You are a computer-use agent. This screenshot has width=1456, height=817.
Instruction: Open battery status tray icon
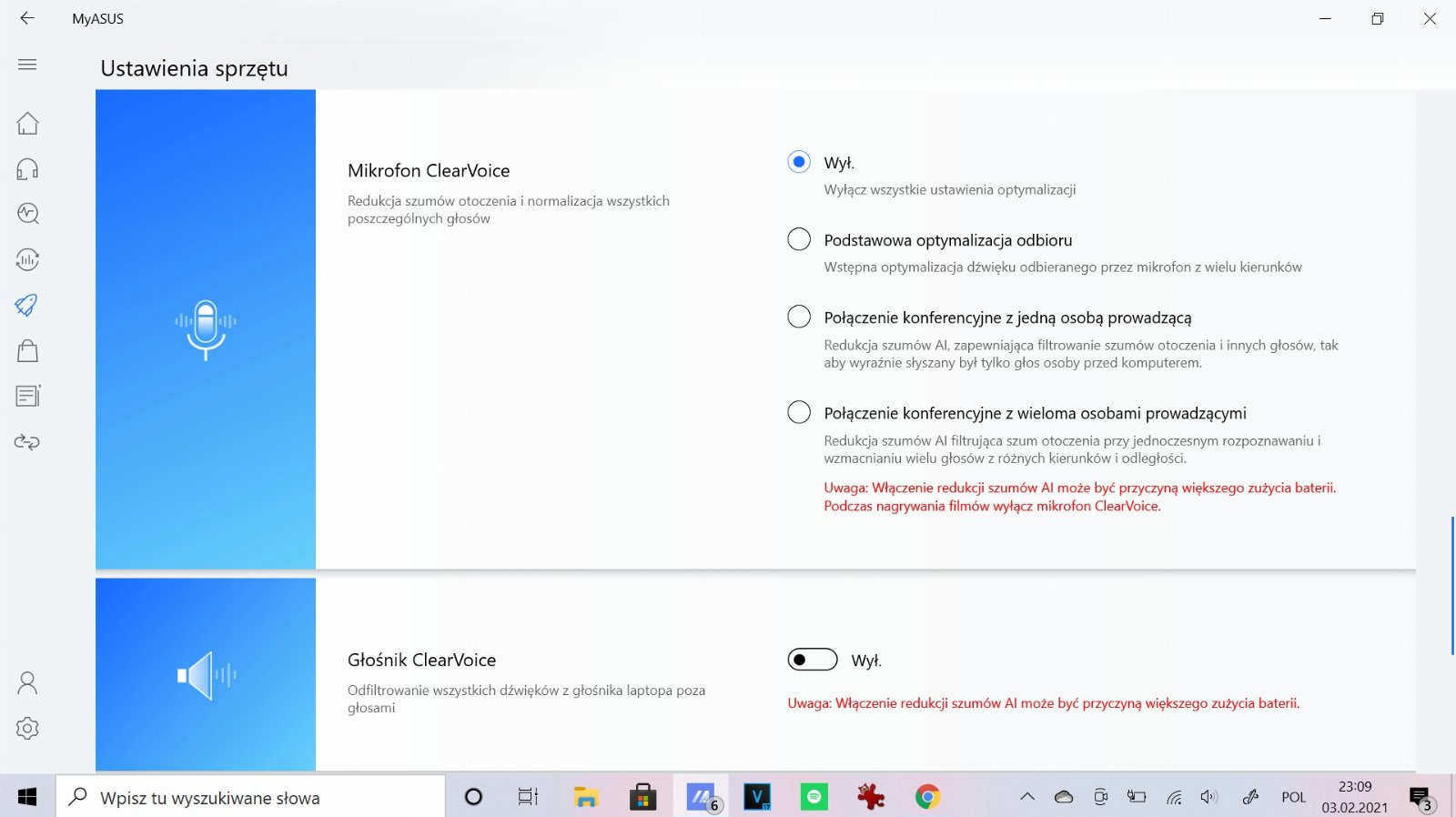click(1137, 797)
